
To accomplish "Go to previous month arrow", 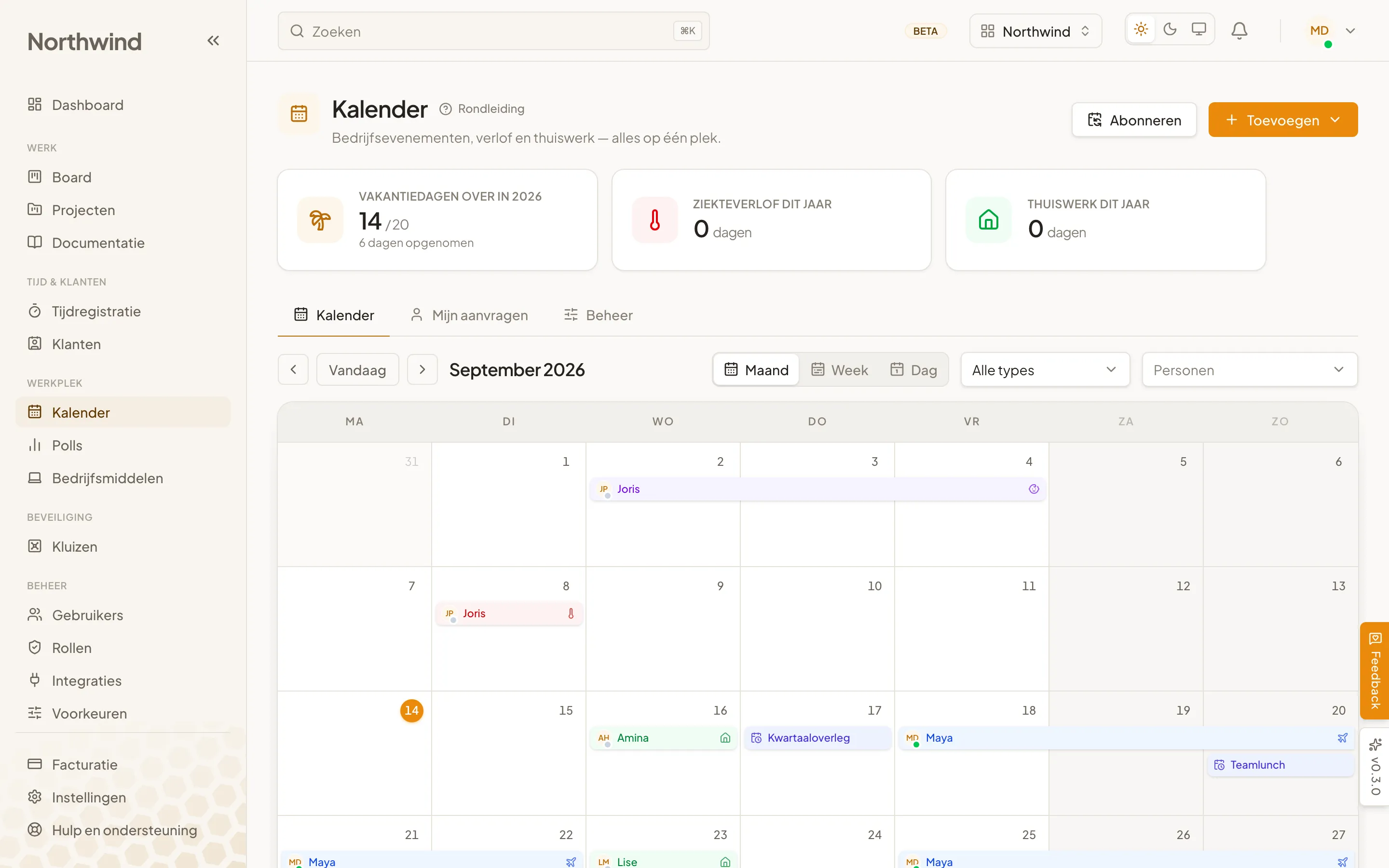I will (x=293, y=370).
